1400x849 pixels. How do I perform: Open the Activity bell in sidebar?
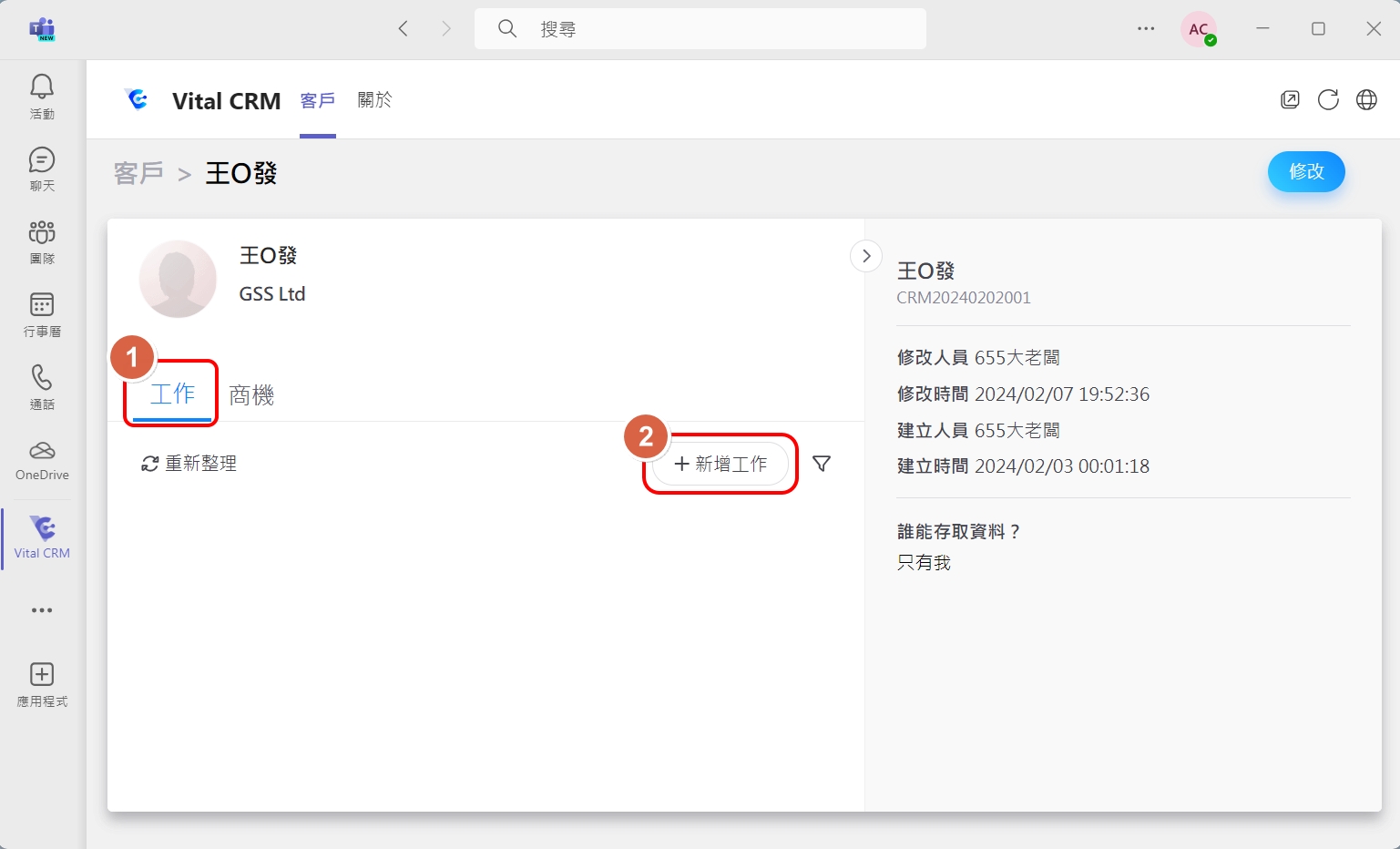42,96
